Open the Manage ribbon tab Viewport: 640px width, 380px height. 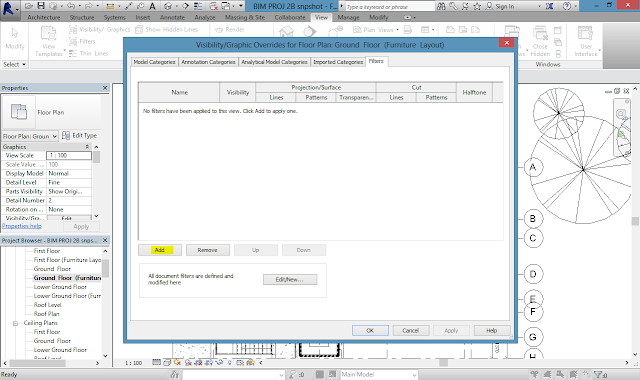[x=348, y=18]
